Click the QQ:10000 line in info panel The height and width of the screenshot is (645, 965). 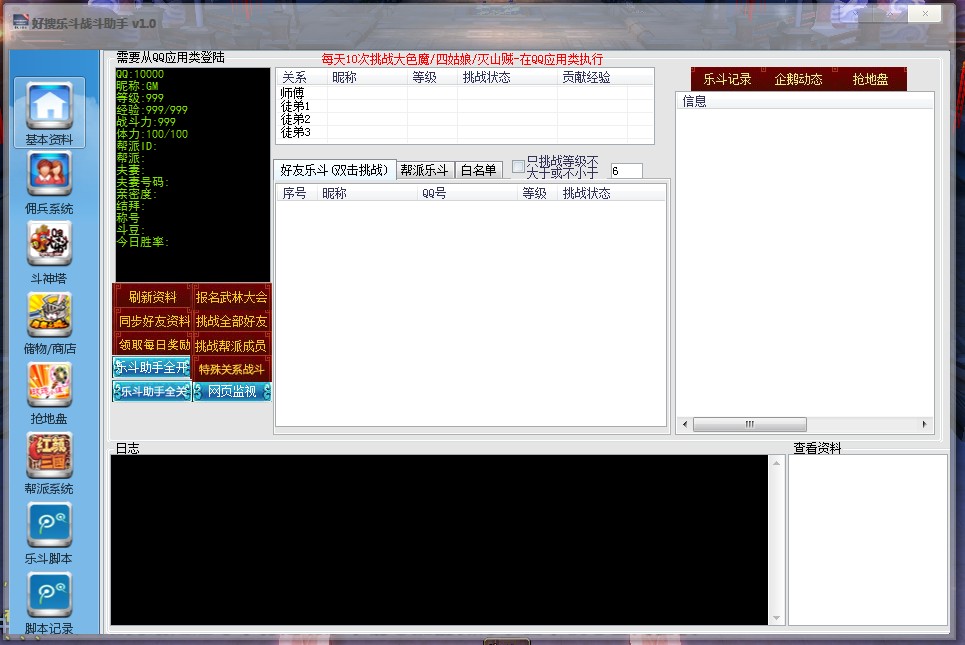tap(140, 74)
